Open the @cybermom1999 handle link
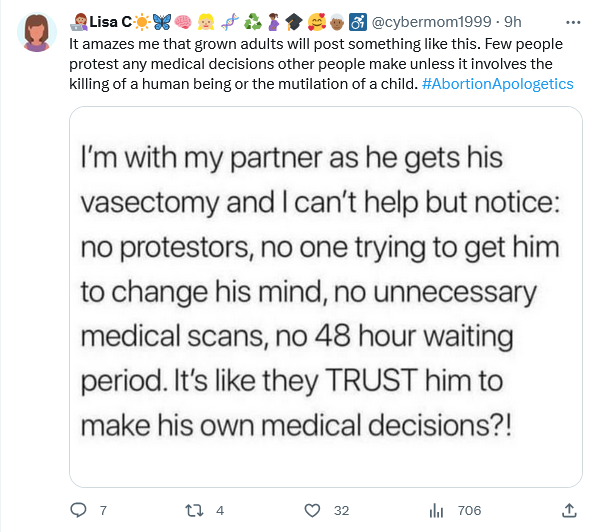Image resolution: width=598 pixels, height=532 pixels. 431,22
